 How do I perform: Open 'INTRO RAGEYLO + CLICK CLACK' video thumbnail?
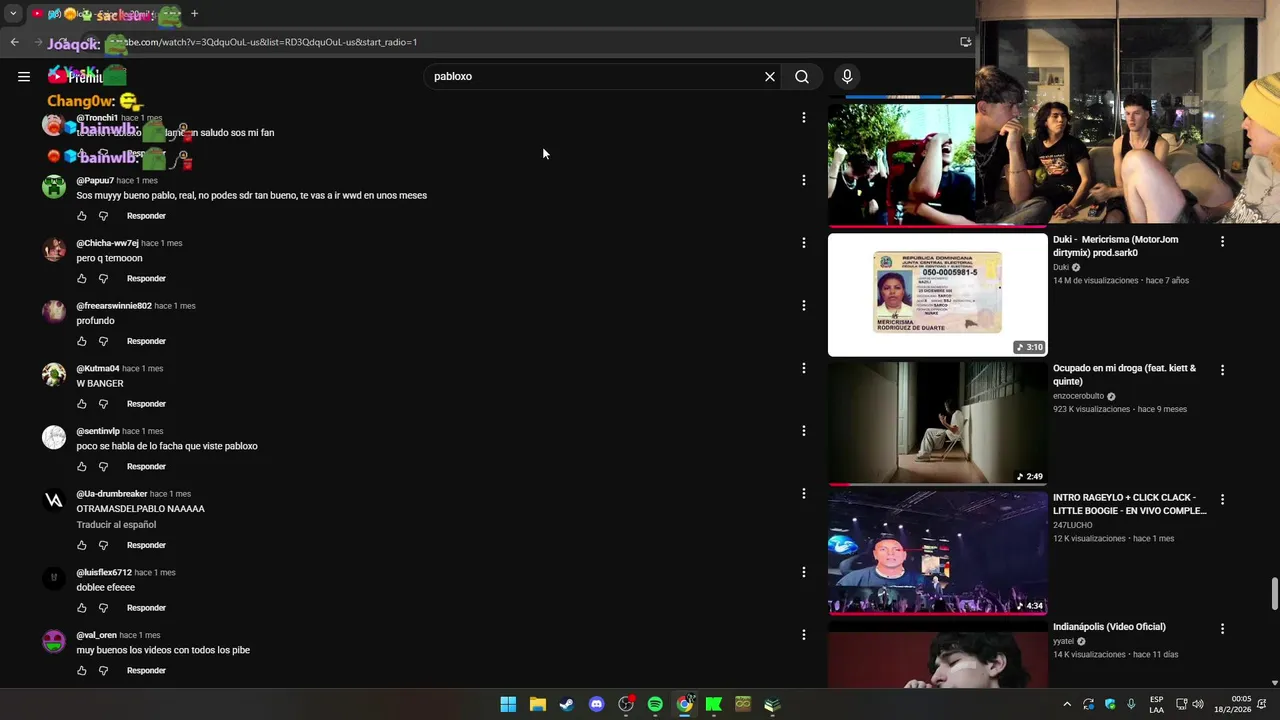point(937,553)
